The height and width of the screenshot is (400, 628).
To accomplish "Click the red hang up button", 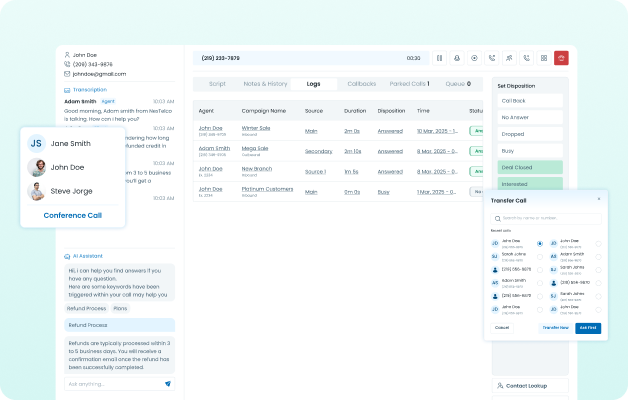I will pos(561,59).
